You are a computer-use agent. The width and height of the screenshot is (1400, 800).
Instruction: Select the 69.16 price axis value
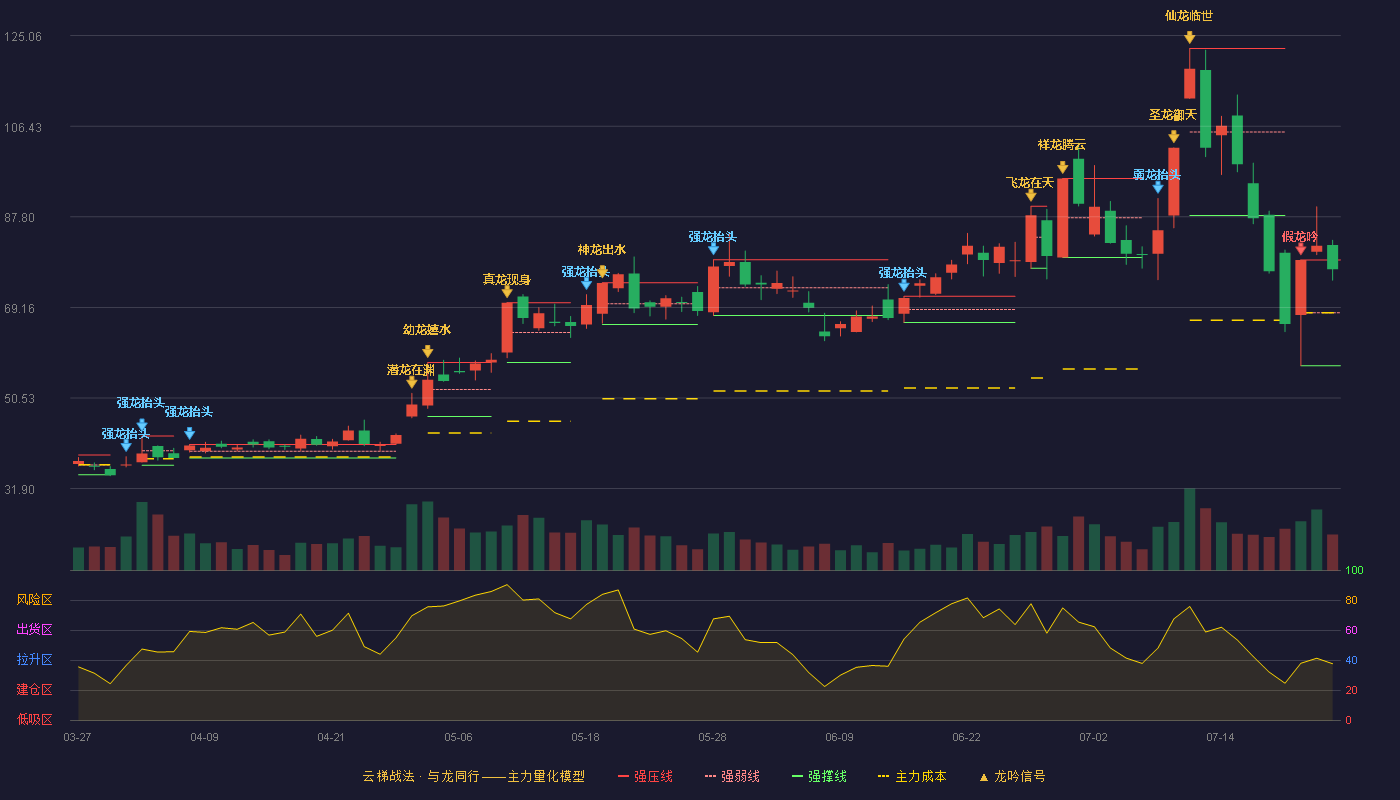pos(22,309)
